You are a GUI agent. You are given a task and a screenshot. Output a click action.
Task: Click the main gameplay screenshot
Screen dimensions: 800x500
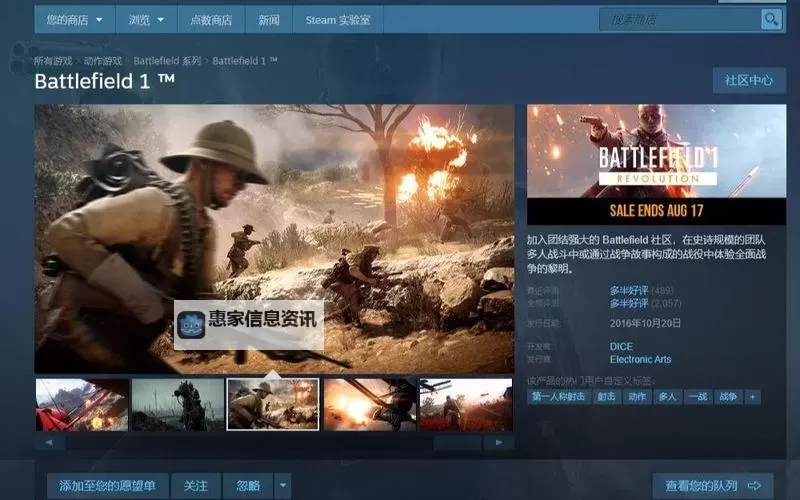(274, 239)
